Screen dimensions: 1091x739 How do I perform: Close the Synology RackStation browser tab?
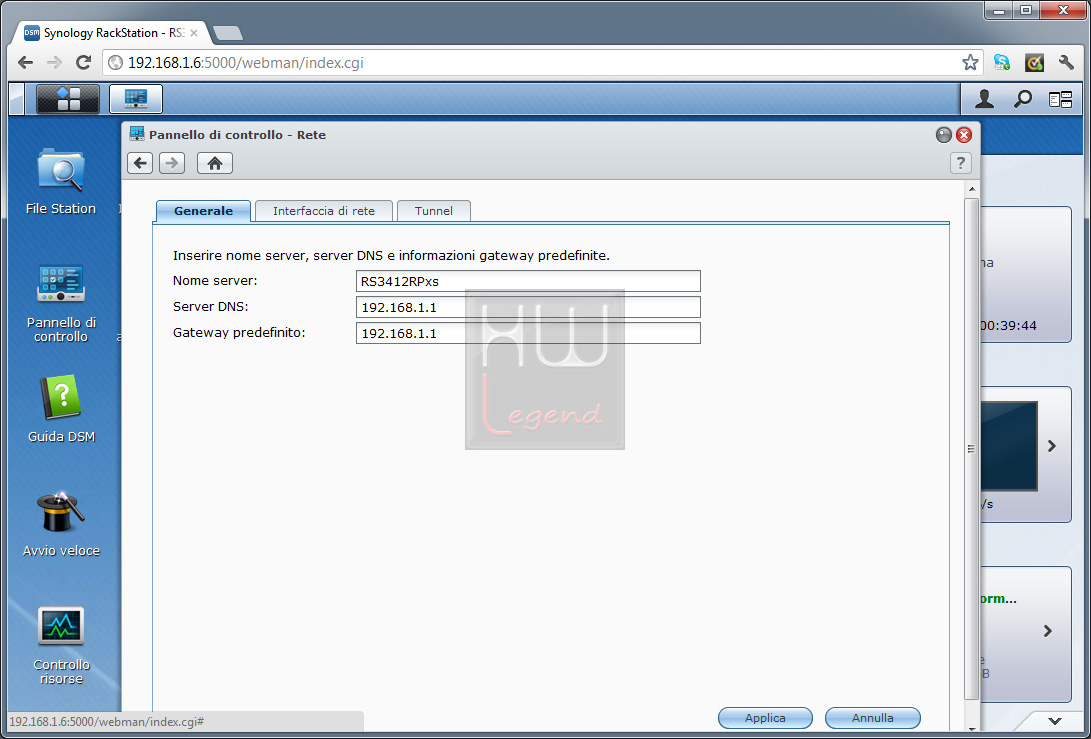pos(193,33)
